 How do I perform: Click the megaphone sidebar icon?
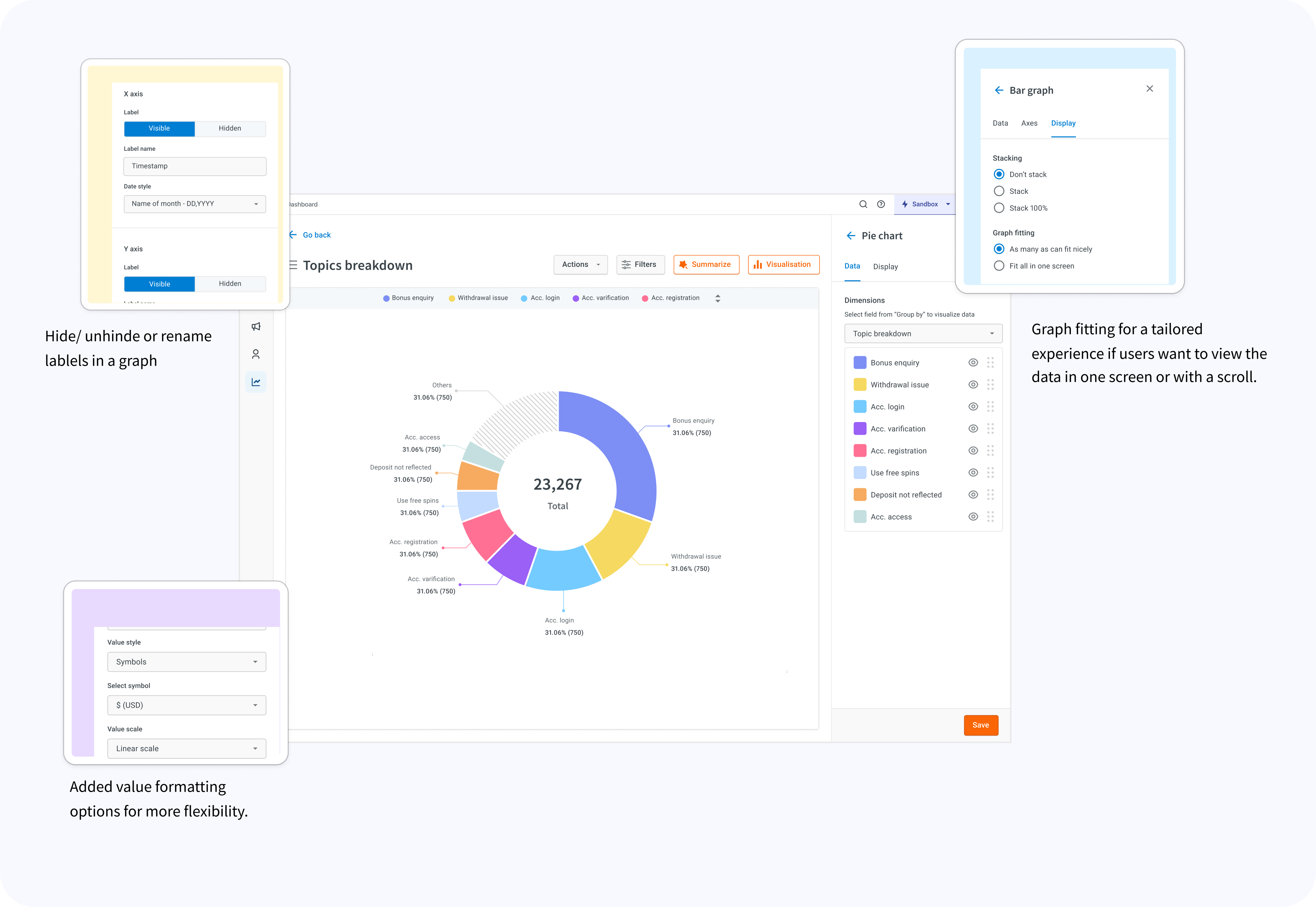256,326
